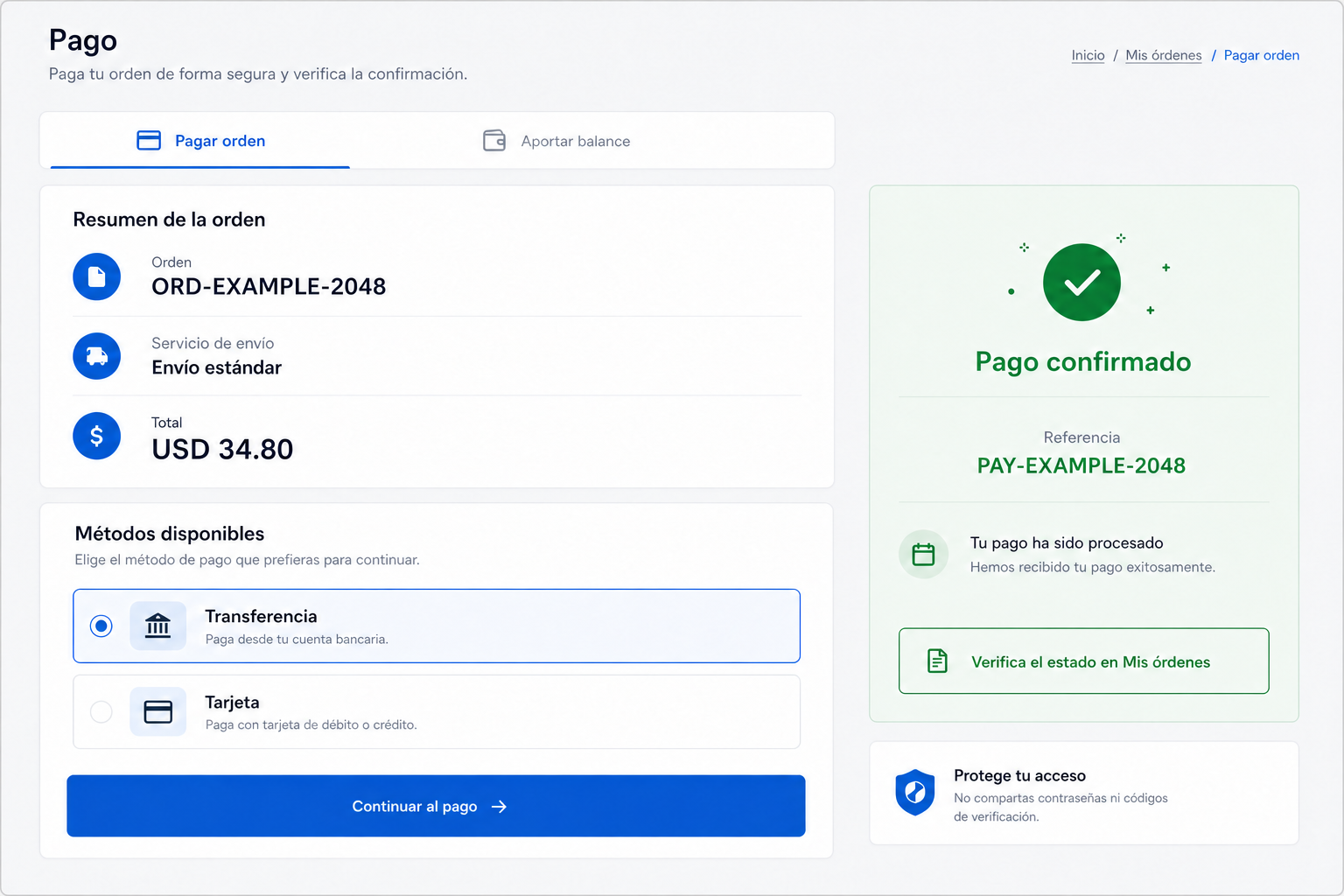Click the card icon in Tarjeta option
Screen dimensions: 1344x896
pyautogui.click(x=158, y=711)
